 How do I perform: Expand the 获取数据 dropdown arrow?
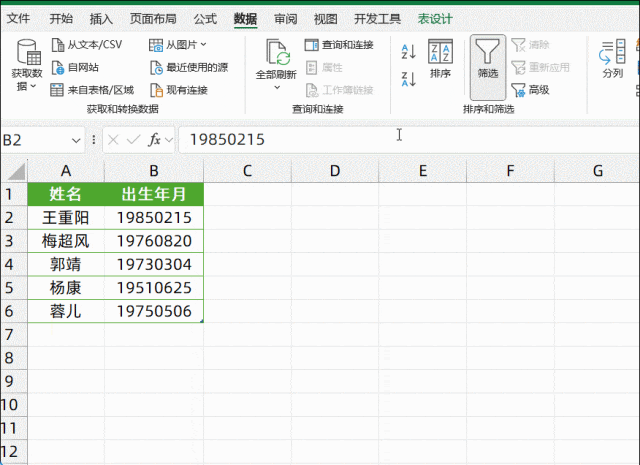[x=33, y=86]
